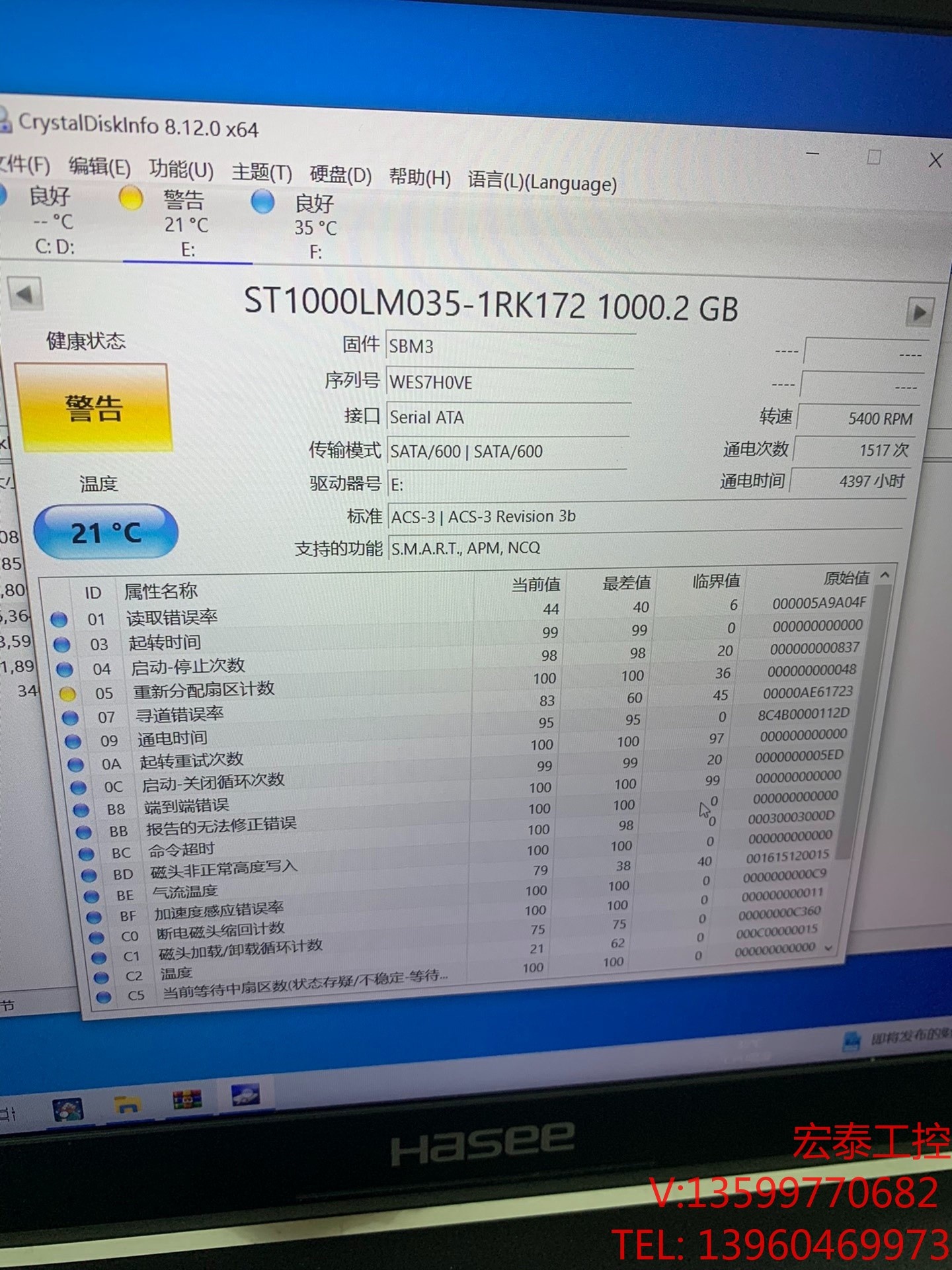Open the 语言(L)(Language) menu
The height and width of the screenshot is (1270, 952).
pyautogui.click(x=542, y=181)
